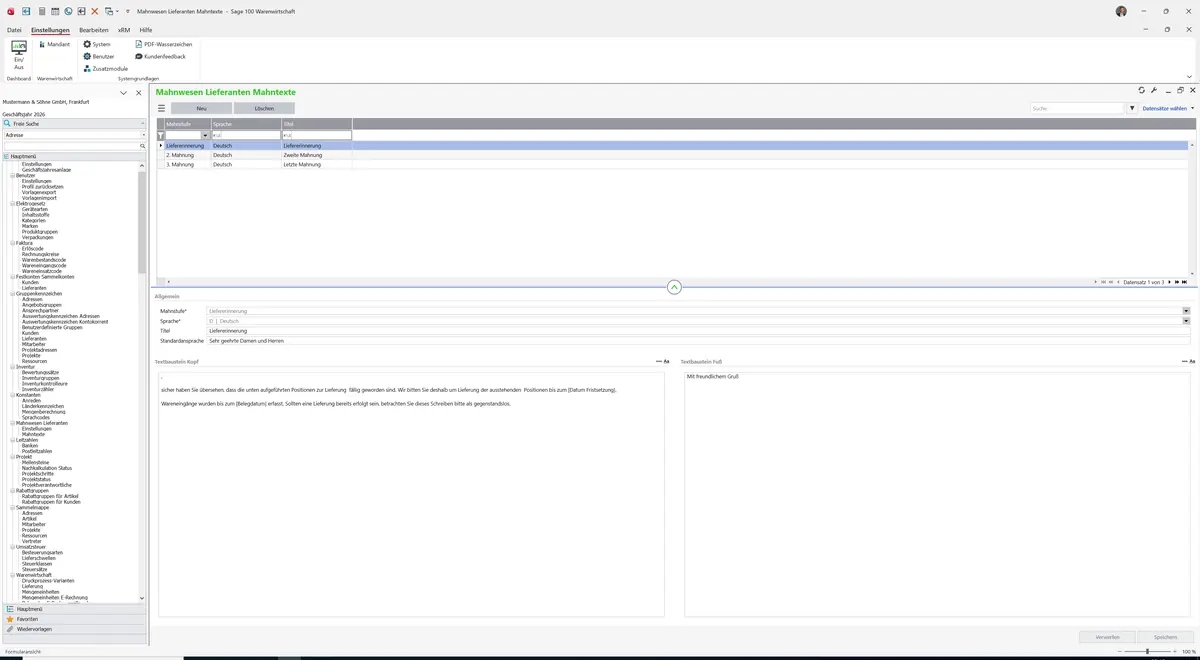Open the Hilfe menu tab

click(146, 30)
